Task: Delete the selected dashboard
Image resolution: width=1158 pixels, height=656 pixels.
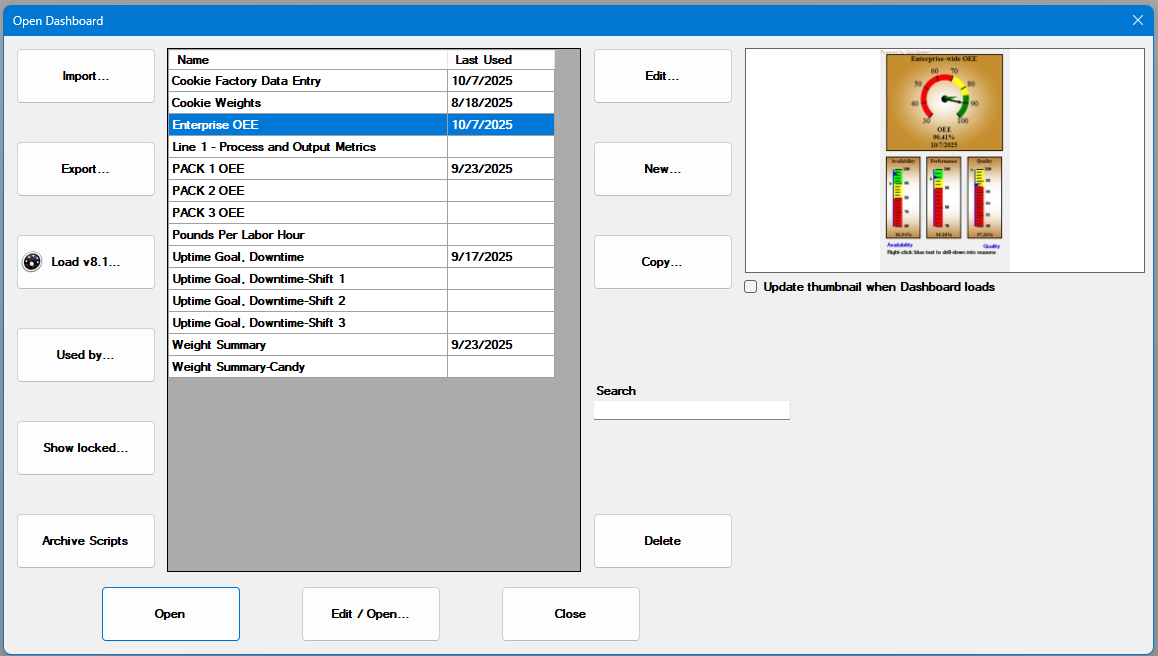Action: [x=662, y=541]
